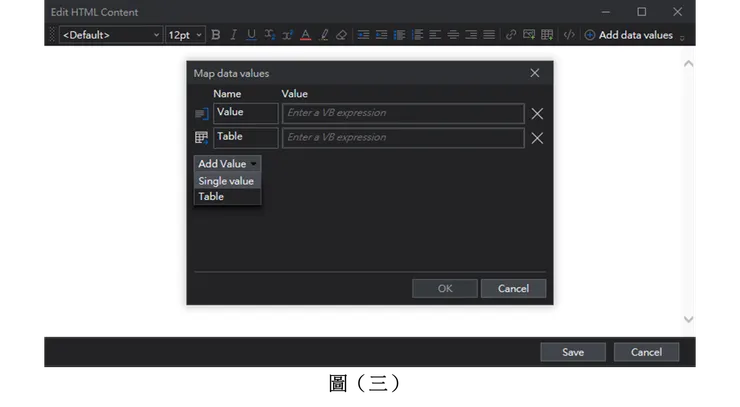The image size is (740, 407).
Task: Focus the VB expression field for Value
Action: click(403, 113)
